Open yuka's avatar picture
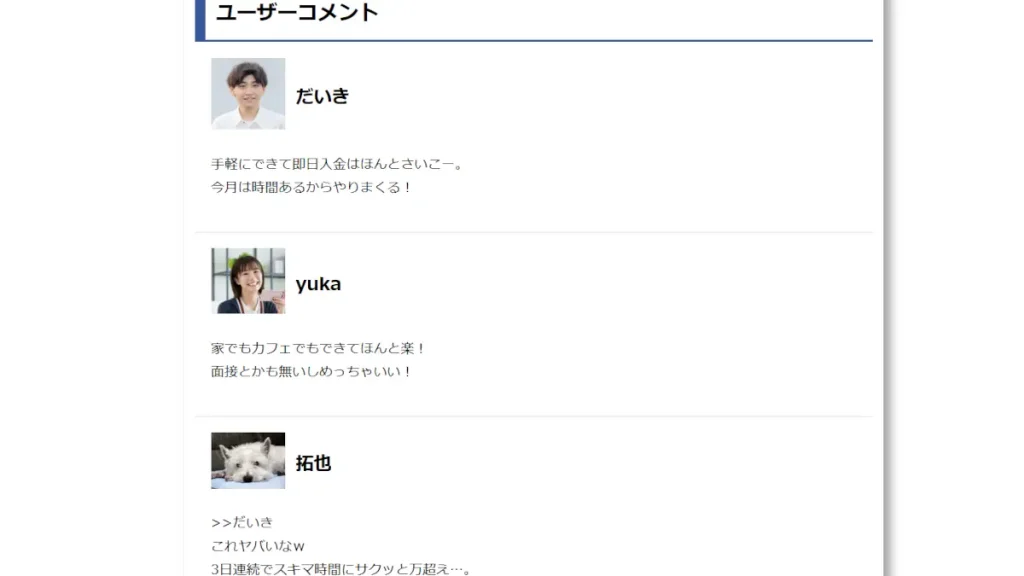1024x576 pixels. [x=248, y=281]
